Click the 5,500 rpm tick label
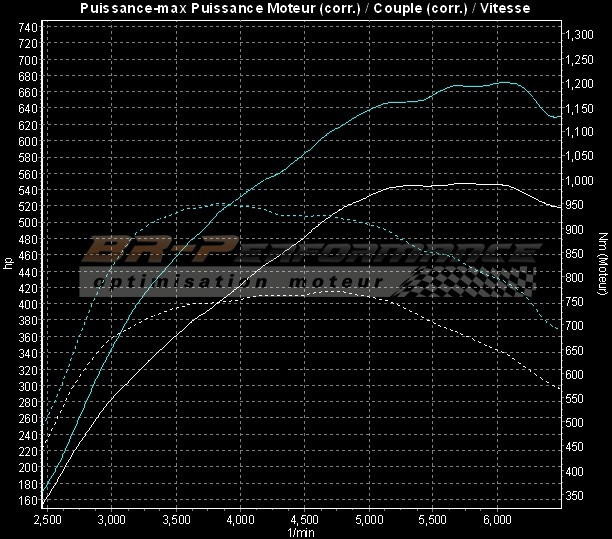The width and height of the screenshot is (612, 539). (433, 520)
